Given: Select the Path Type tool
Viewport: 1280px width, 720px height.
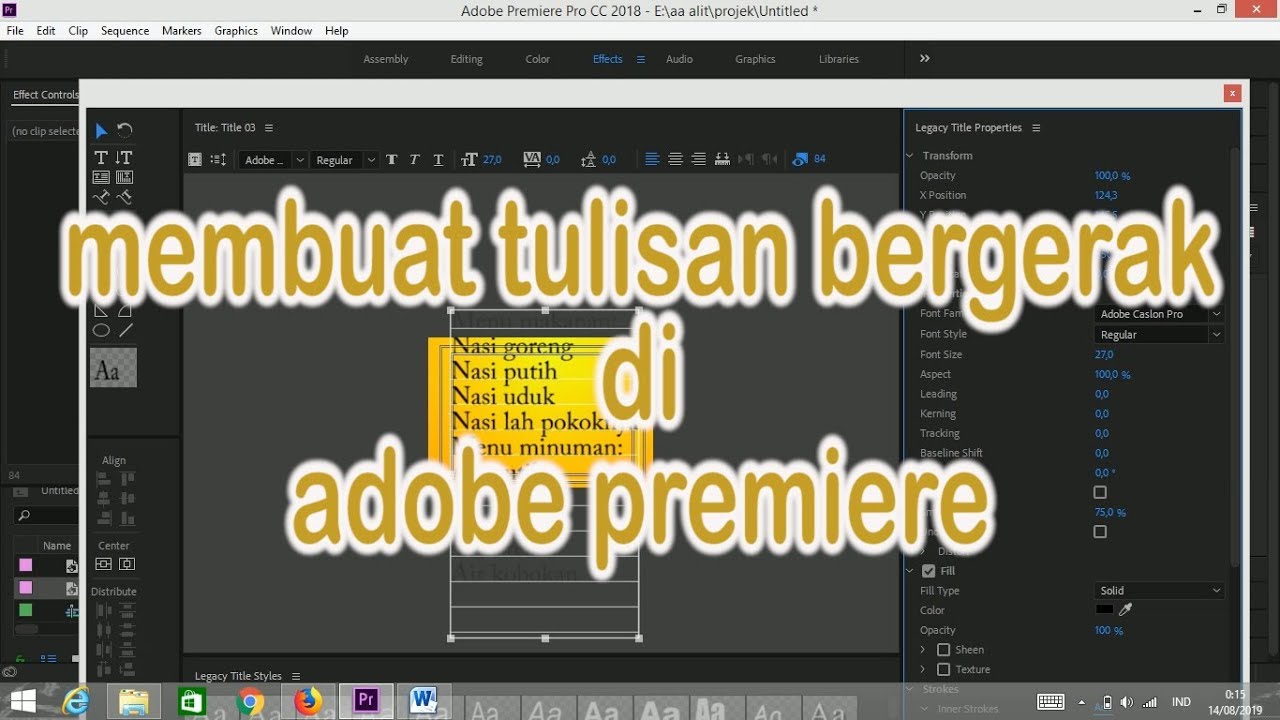Looking at the screenshot, I should pyautogui.click(x=101, y=197).
